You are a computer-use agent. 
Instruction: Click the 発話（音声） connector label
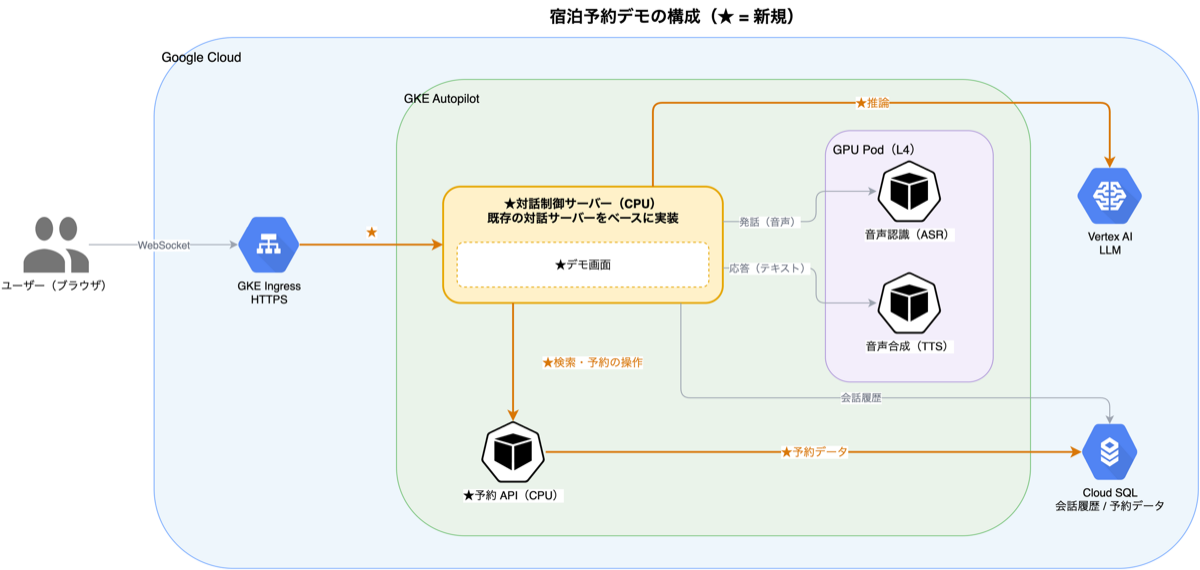(x=768, y=222)
